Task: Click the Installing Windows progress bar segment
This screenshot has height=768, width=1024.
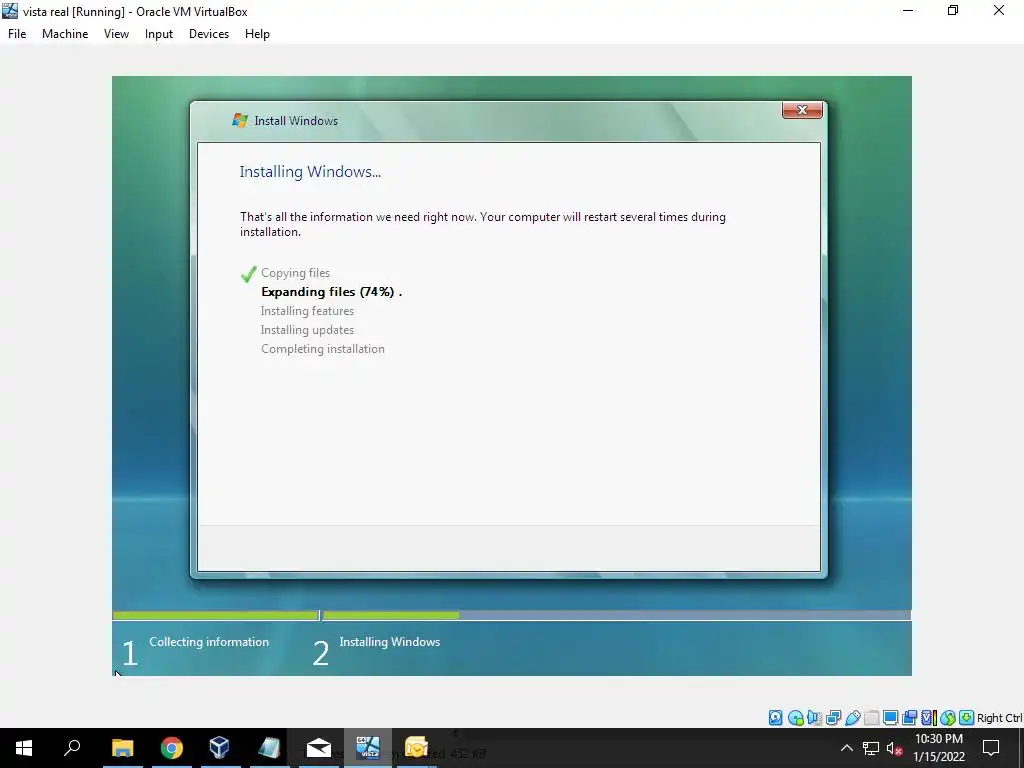Action: coord(616,615)
